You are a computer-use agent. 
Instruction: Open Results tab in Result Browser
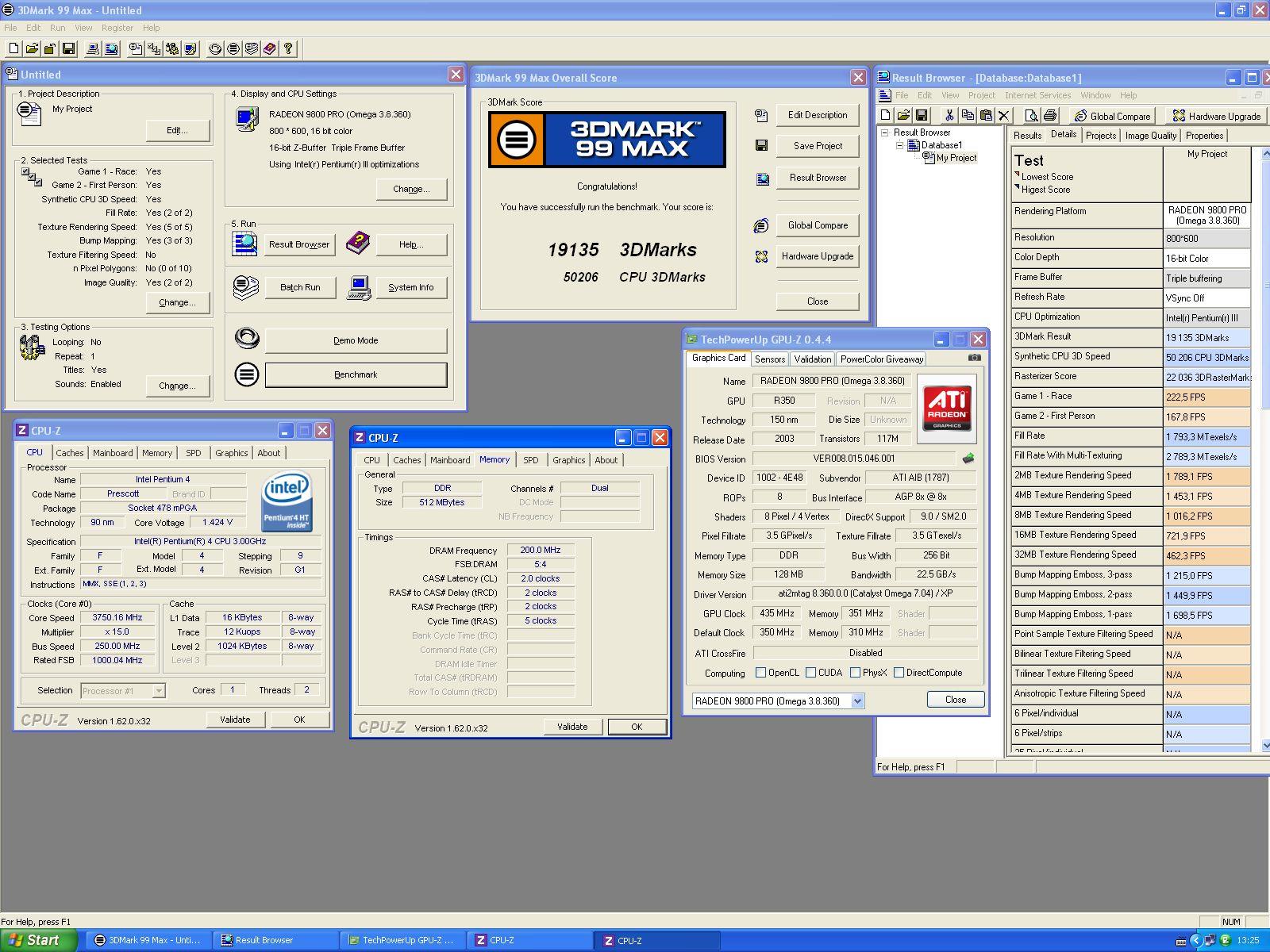(x=1027, y=136)
